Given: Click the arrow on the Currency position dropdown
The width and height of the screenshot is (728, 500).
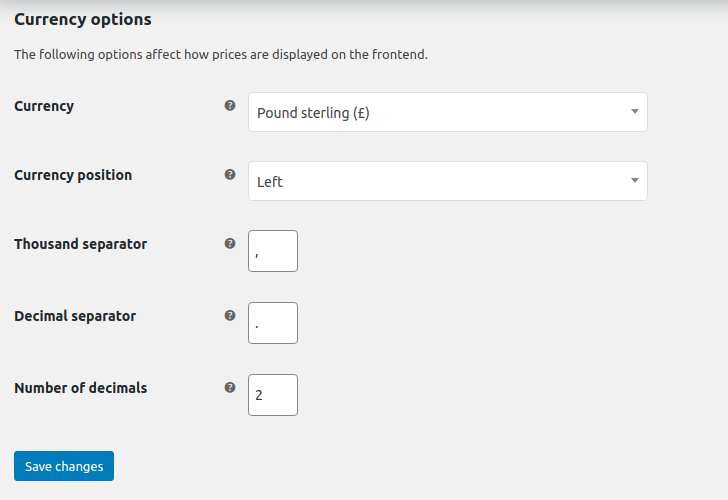Looking at the screenshot, I should coord(634,181).
